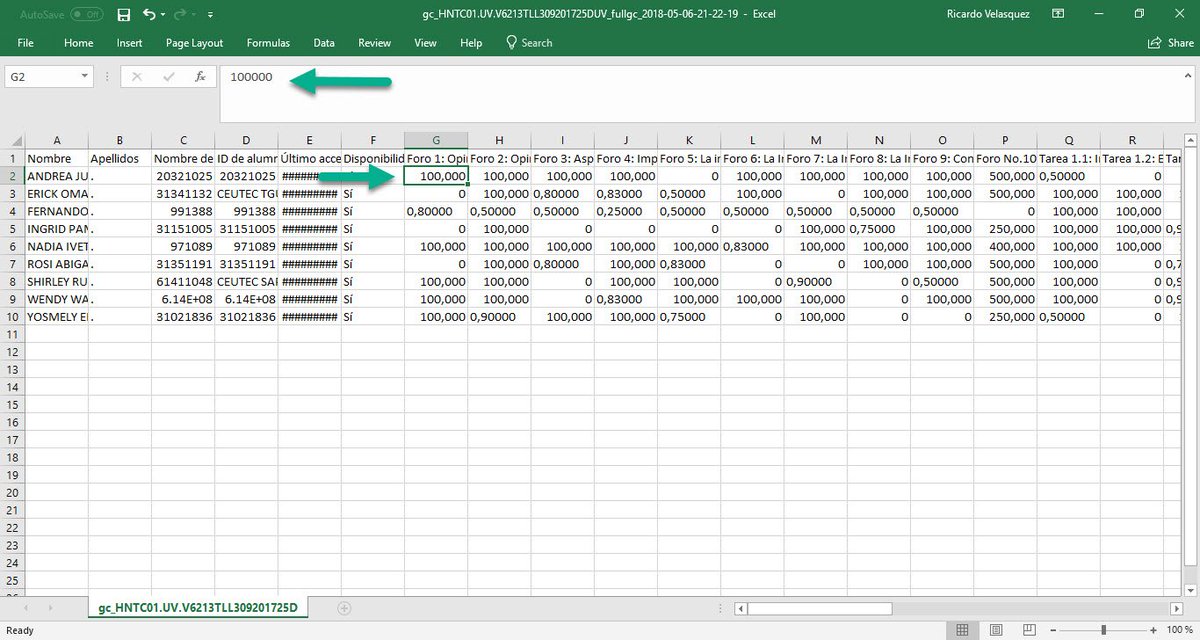Viewport: 1200px width, 640px height.
Task: Click the next sheet navigation arrow
Action: click(52, 608)
